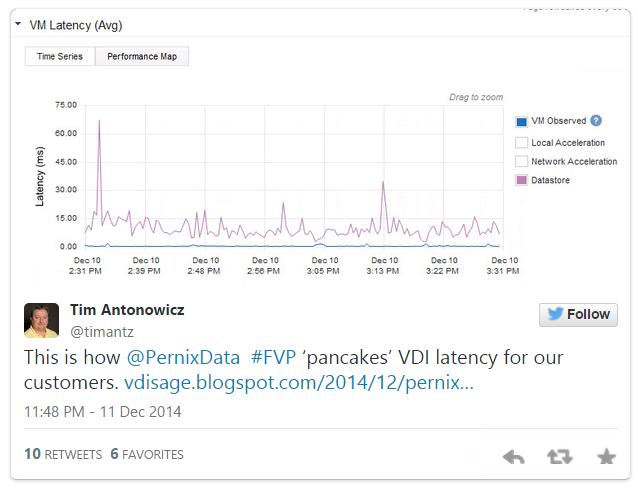
Task: Click the 75.00 latency axis value
Action: click(66, 105)
